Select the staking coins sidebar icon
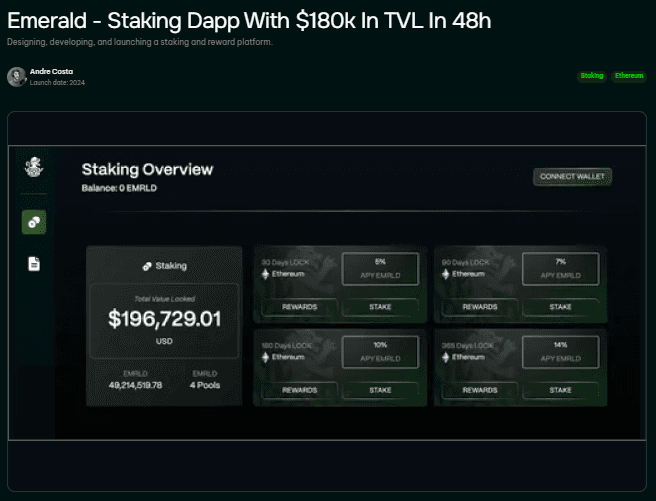The height and width of the screenshot is (501, 656). (x=34, y=222)
